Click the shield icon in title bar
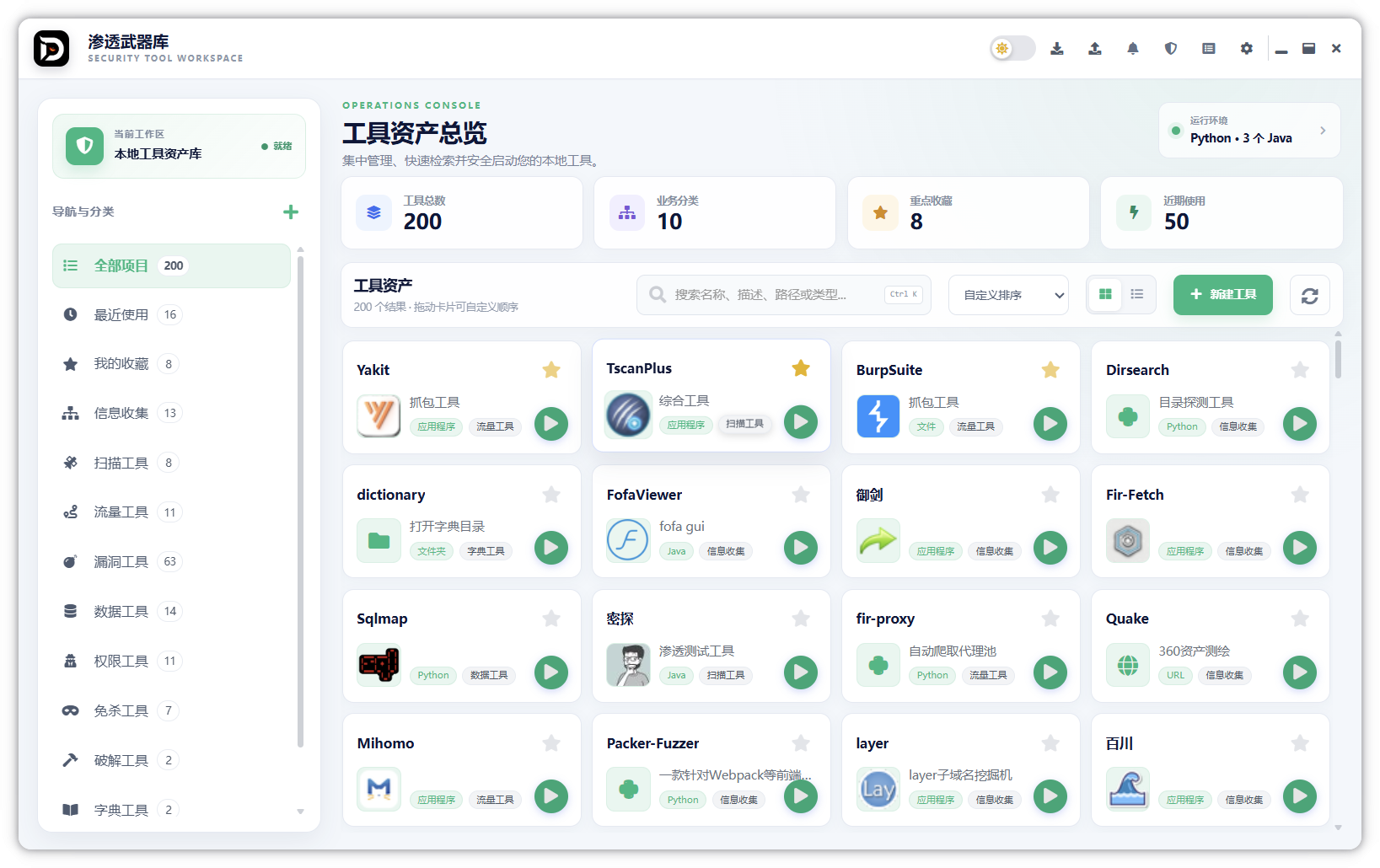1380x868 pixels. click(x=1171, y=49)
